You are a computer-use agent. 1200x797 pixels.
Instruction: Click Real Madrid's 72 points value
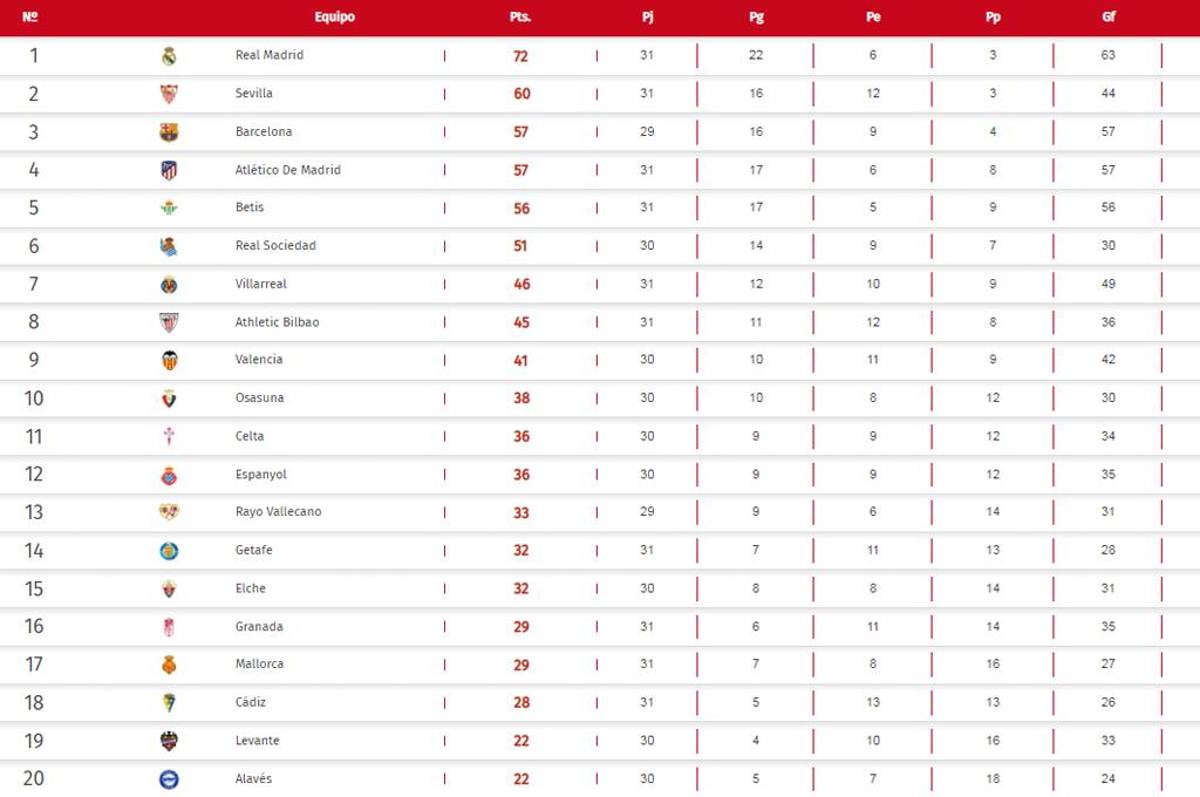[520, 56]
